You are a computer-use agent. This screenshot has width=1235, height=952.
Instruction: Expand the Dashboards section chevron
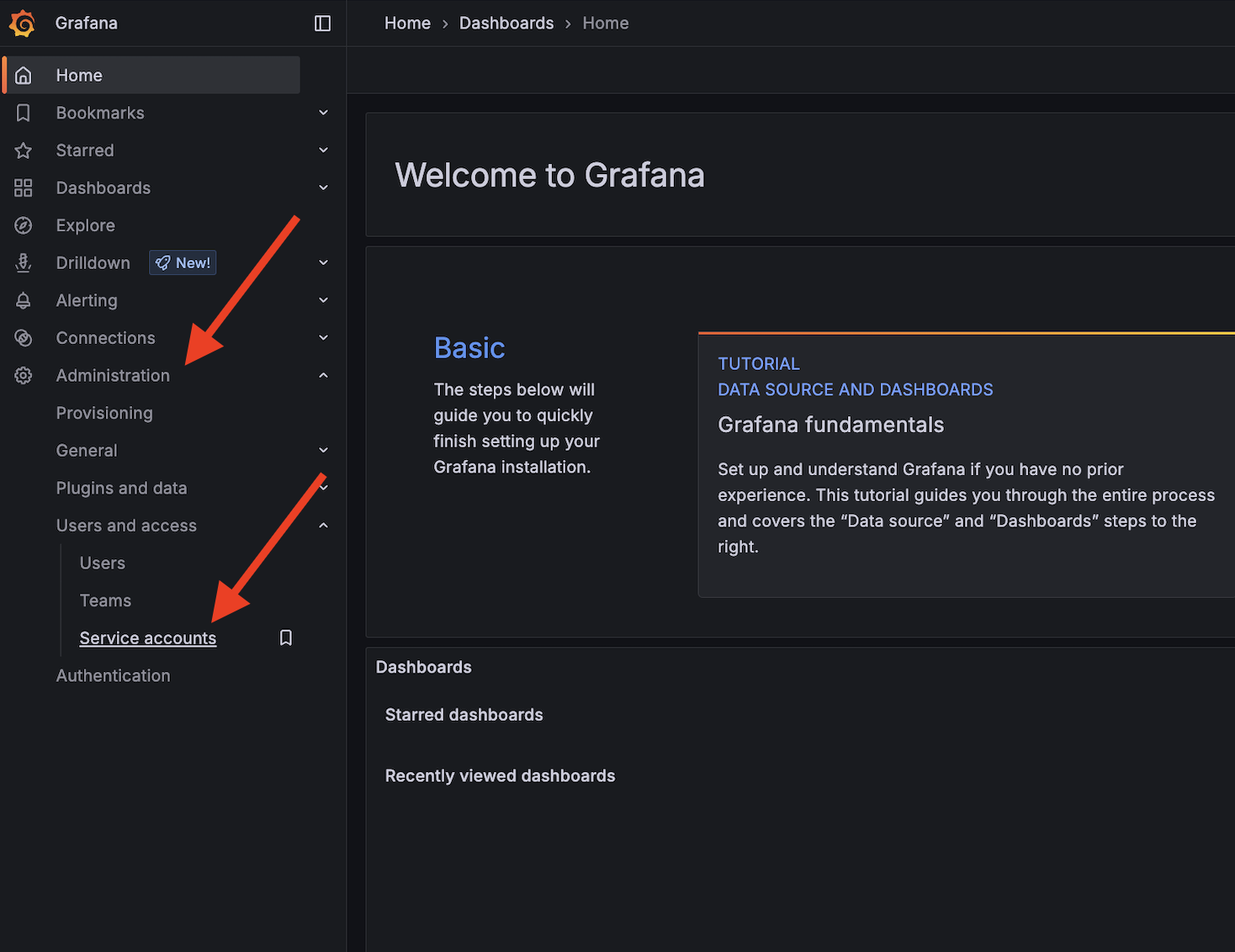point(323,188)
